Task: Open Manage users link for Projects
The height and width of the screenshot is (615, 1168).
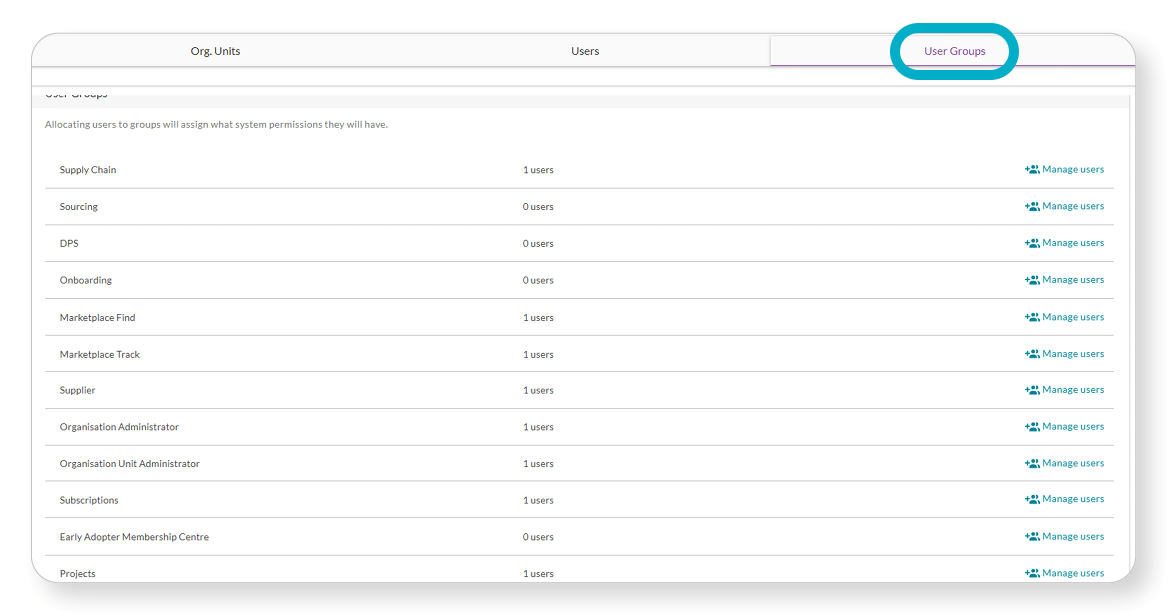Action: pyautogui.click(x=1072, y=573)
